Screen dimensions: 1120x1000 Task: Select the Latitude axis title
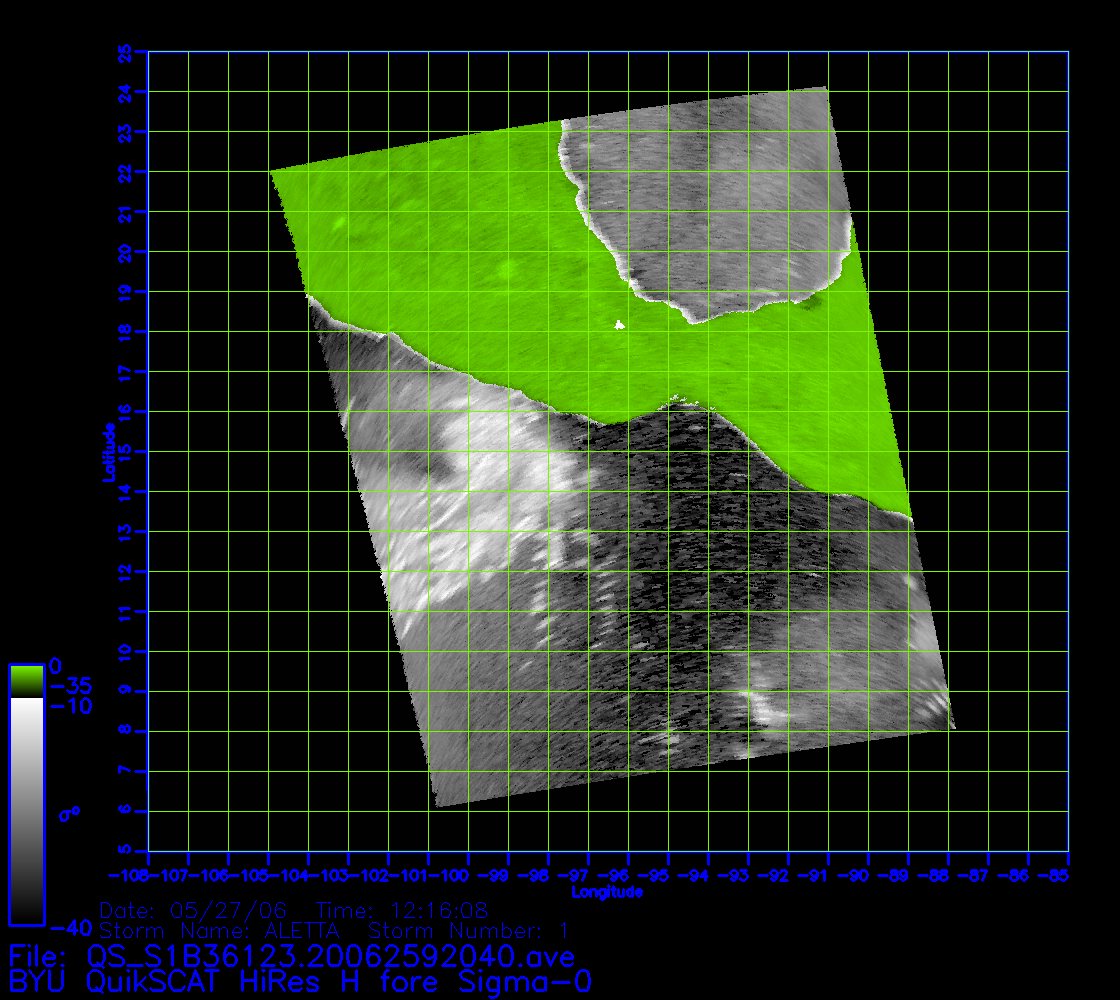click(x=107, y=452)
